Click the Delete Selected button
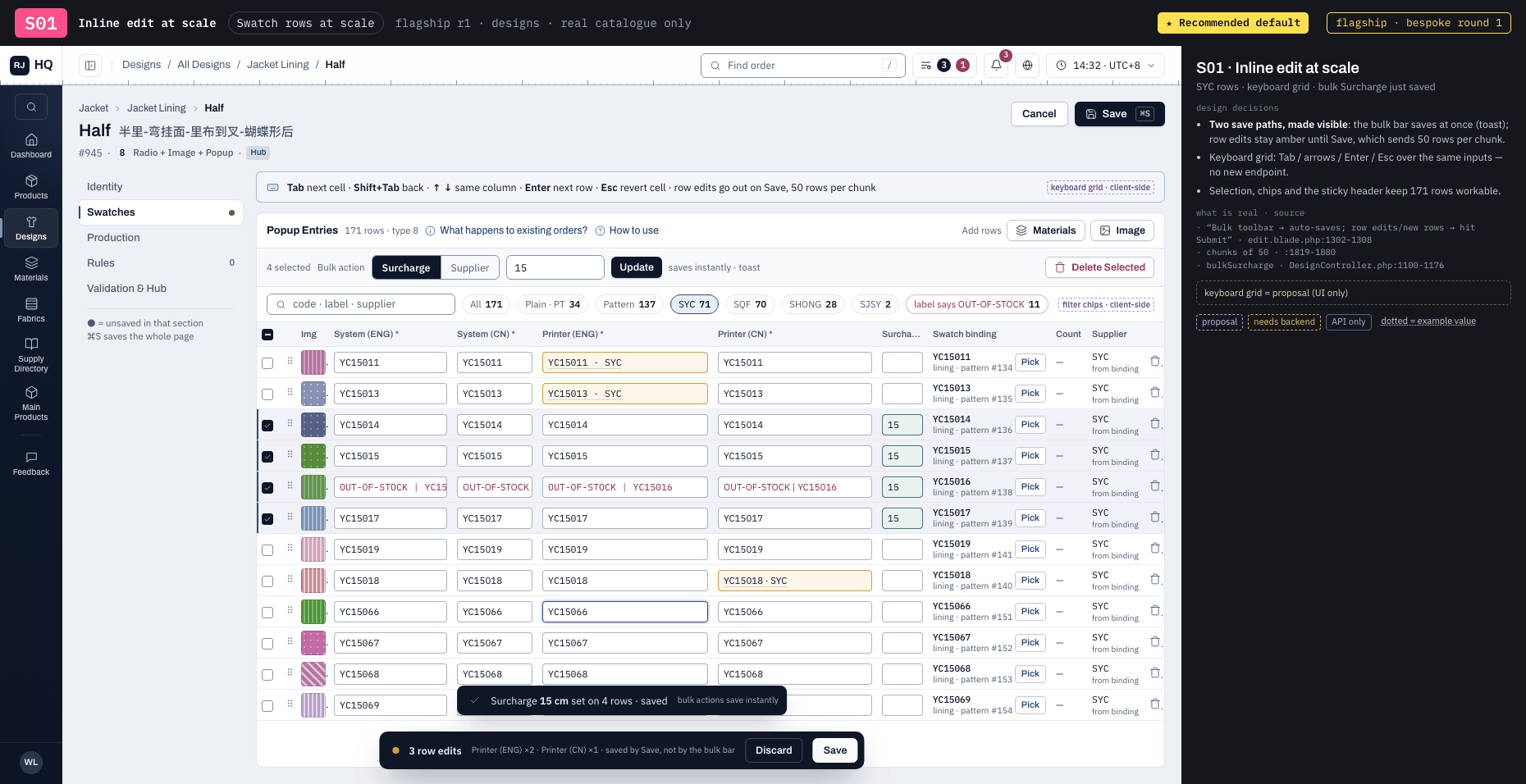The image size is (1526, 784). [1099, 267]
